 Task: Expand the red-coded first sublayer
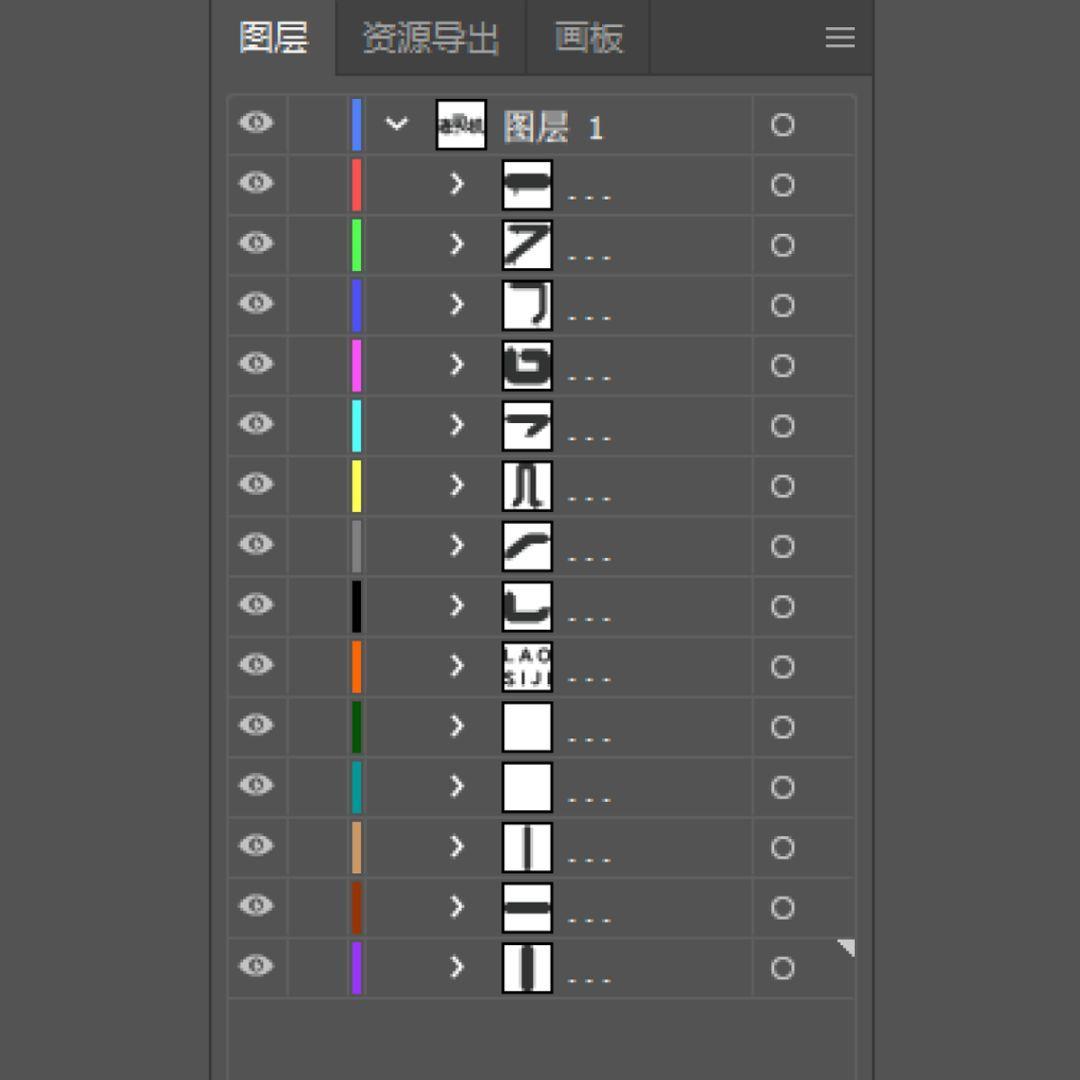point(457,184)
